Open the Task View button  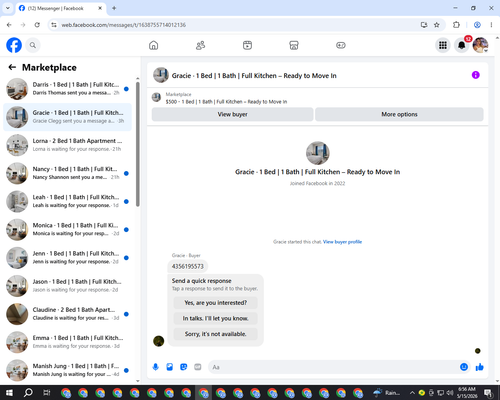click(47, 393)
